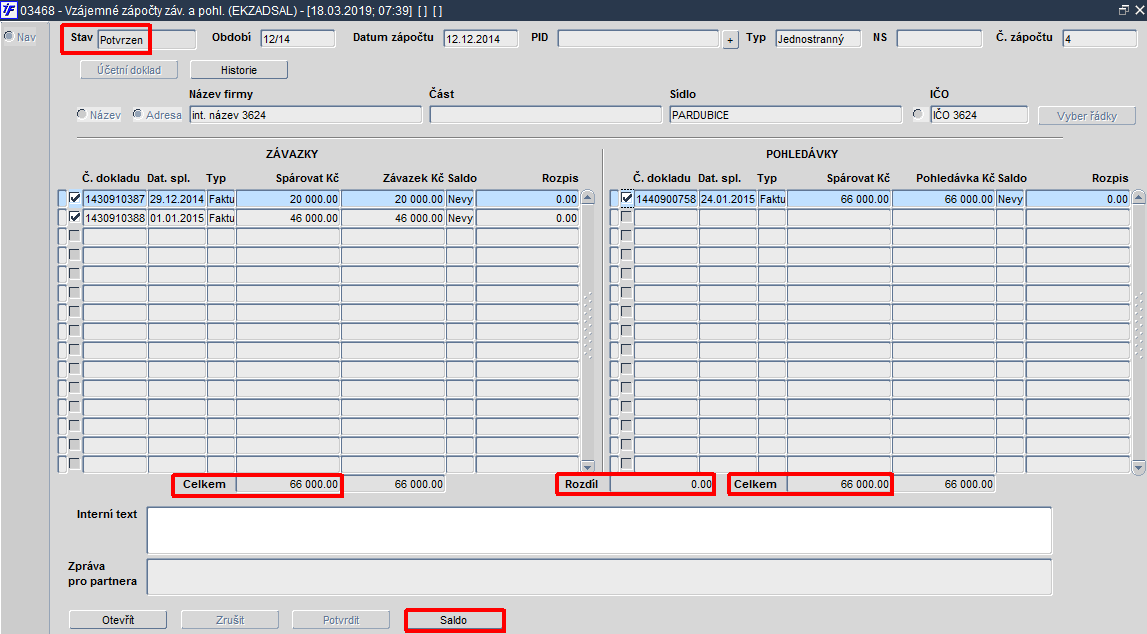This screenshot has height=634, width=1147.
Task: Click Závazky Celkem Spárovat total 66 000.00
Action: coord(288,484)
